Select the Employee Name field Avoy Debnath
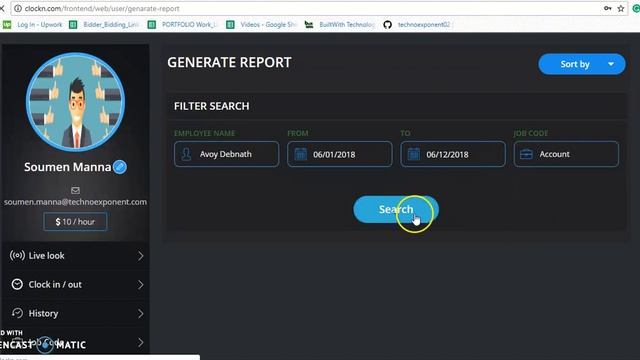 pyautogui.click(x=227, y=154)
